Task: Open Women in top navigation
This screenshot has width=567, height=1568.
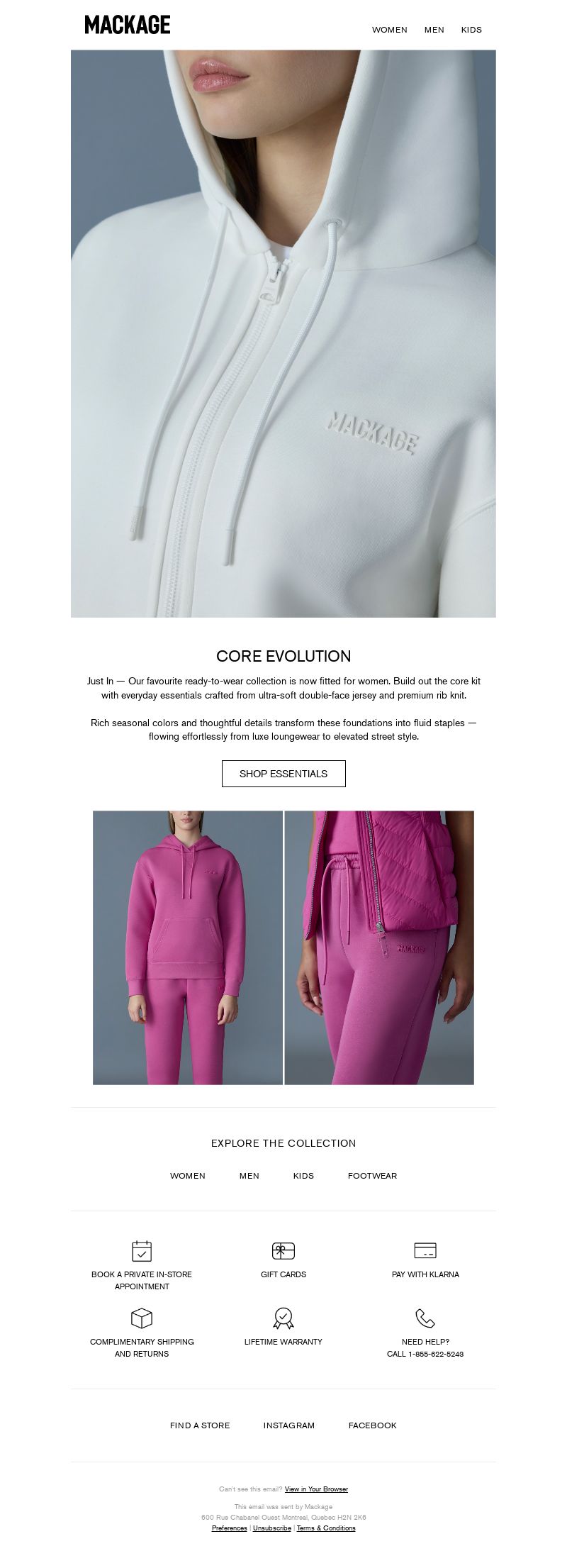Action: click(390, 30)
